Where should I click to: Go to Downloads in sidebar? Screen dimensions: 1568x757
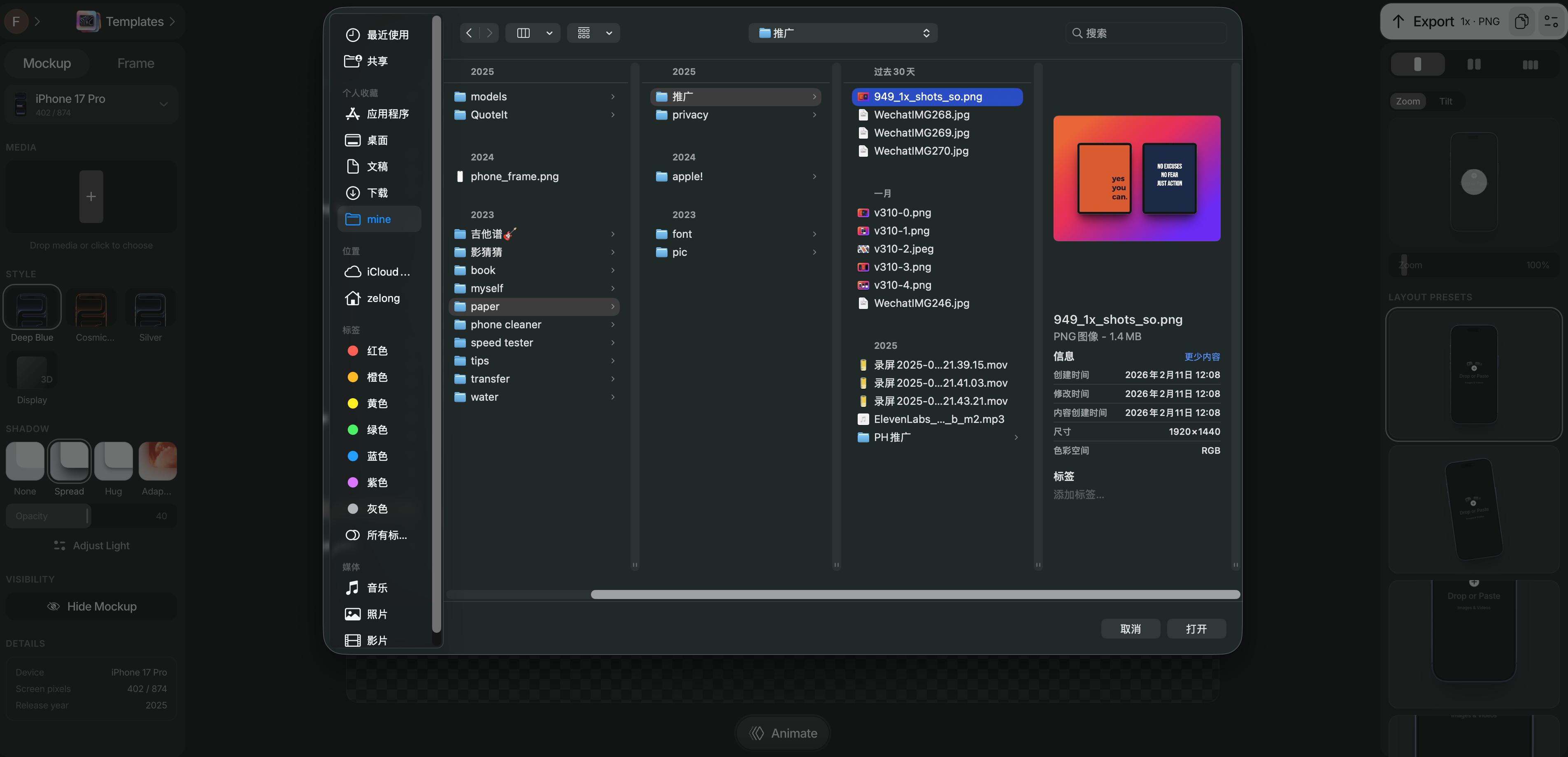pyautogui.click(x=377, y=193)
